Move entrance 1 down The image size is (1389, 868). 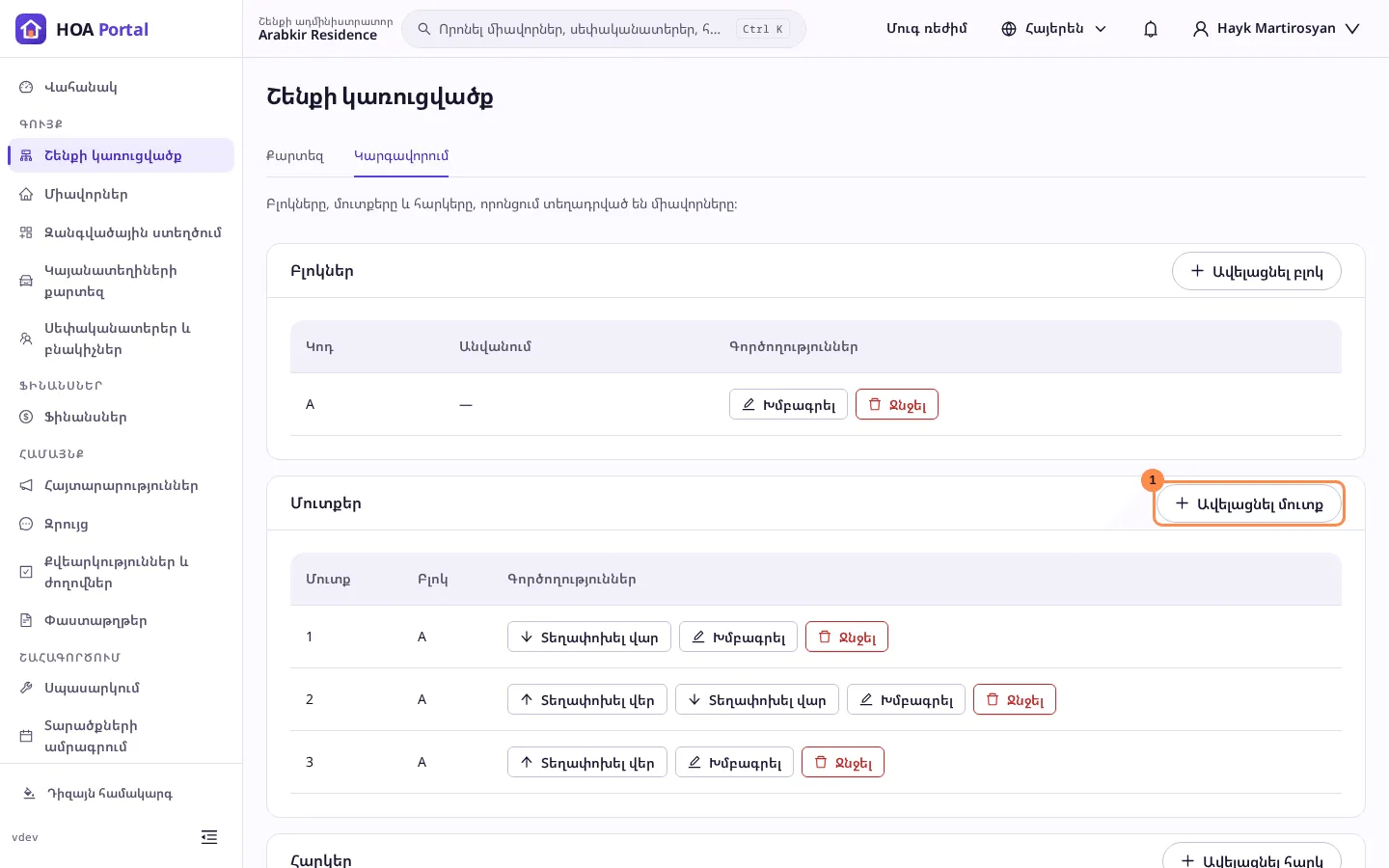[x=589, y=637]
